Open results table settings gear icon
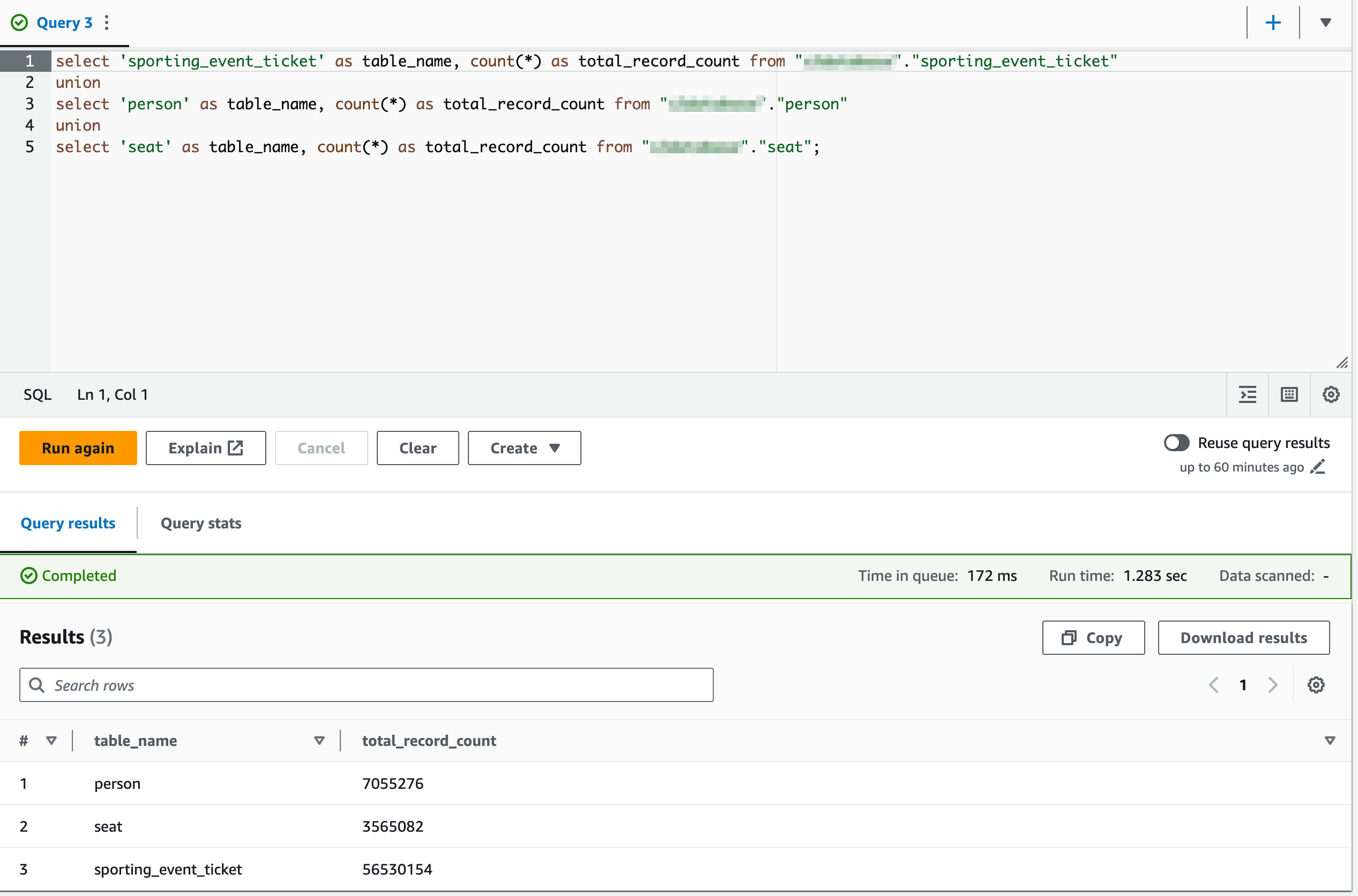Image resolution: width=1358 pixels, height=896 pixels. 1316,684
